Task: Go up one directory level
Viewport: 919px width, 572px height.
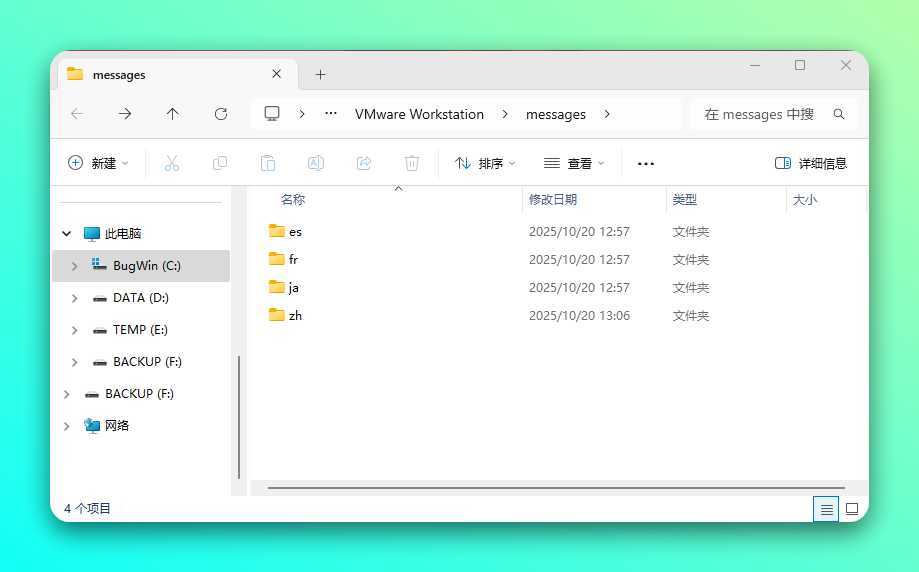Action: (x=172, y=114)
